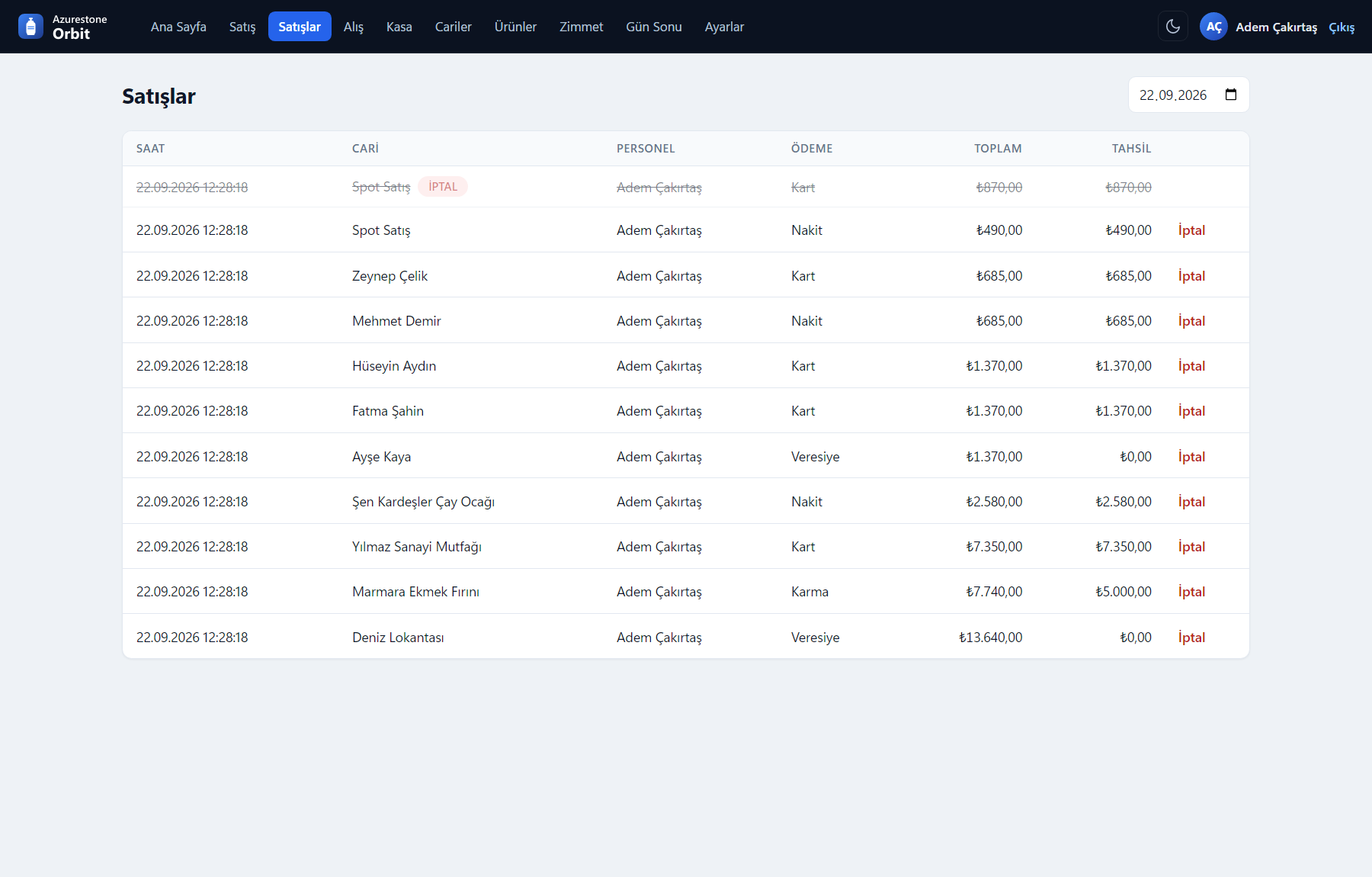The height and width of the screenshot is (877, 1372).
Task: Click the ₺5.000,00 collected amount
Action: pyautogui.click(x=1123, y=592)
